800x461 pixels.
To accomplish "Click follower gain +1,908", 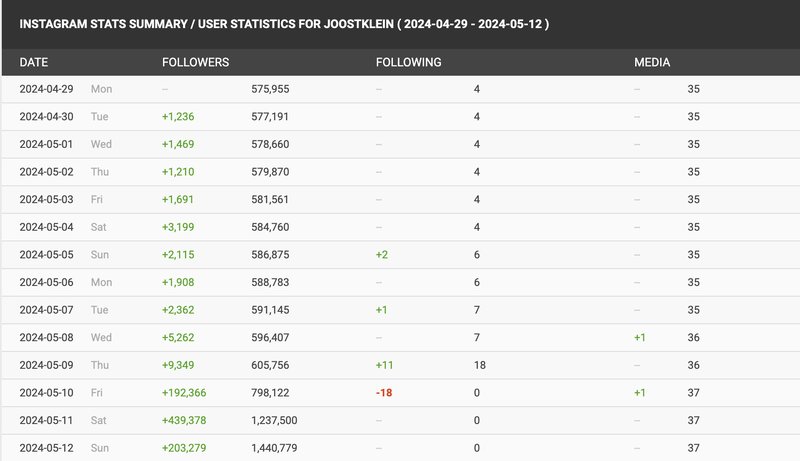I will pyautogui.click(x=178, y=282).
